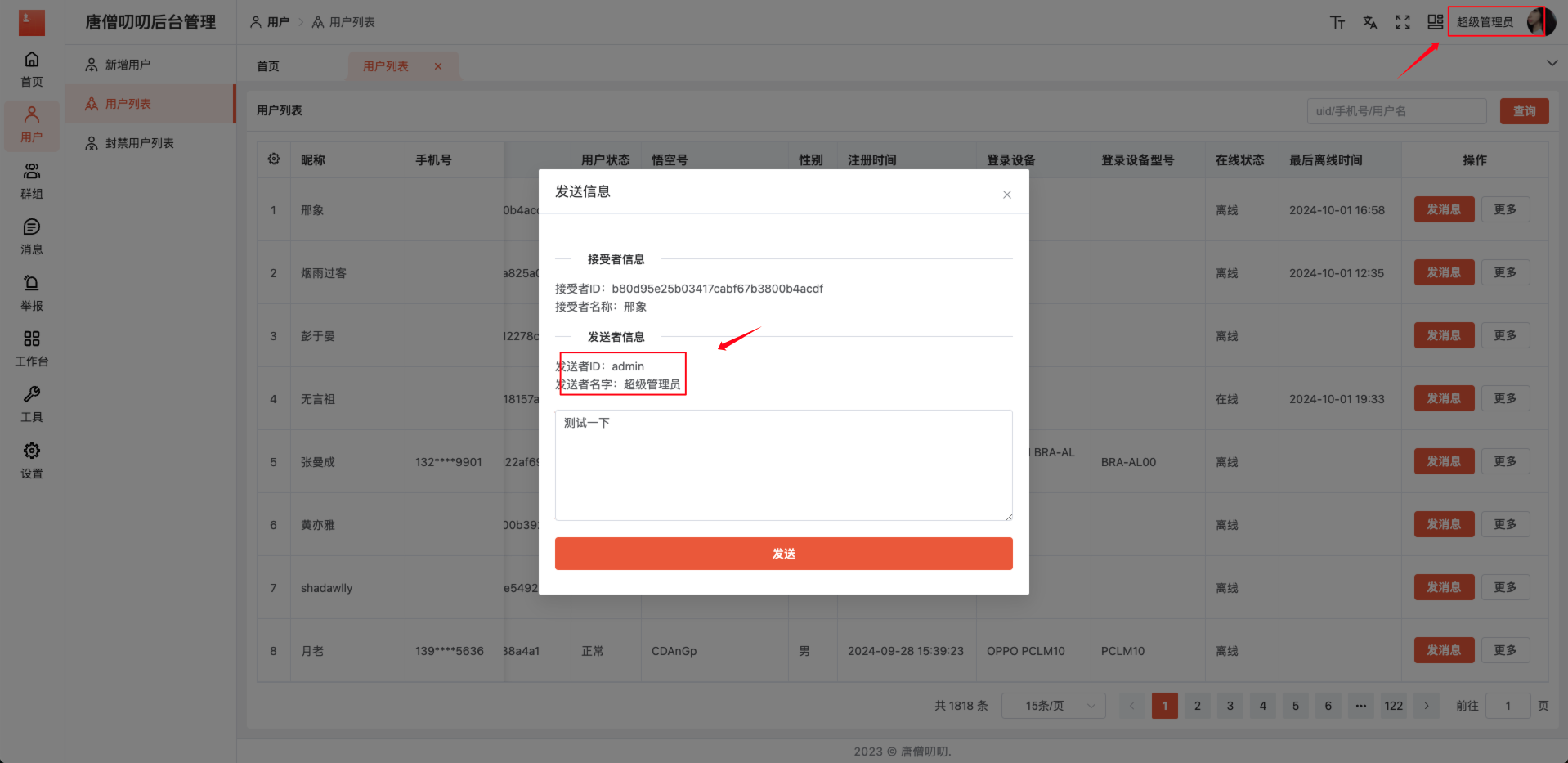Click the 发送 send button in dialog
1568x763 pixels.
click(x=782, y=554)
